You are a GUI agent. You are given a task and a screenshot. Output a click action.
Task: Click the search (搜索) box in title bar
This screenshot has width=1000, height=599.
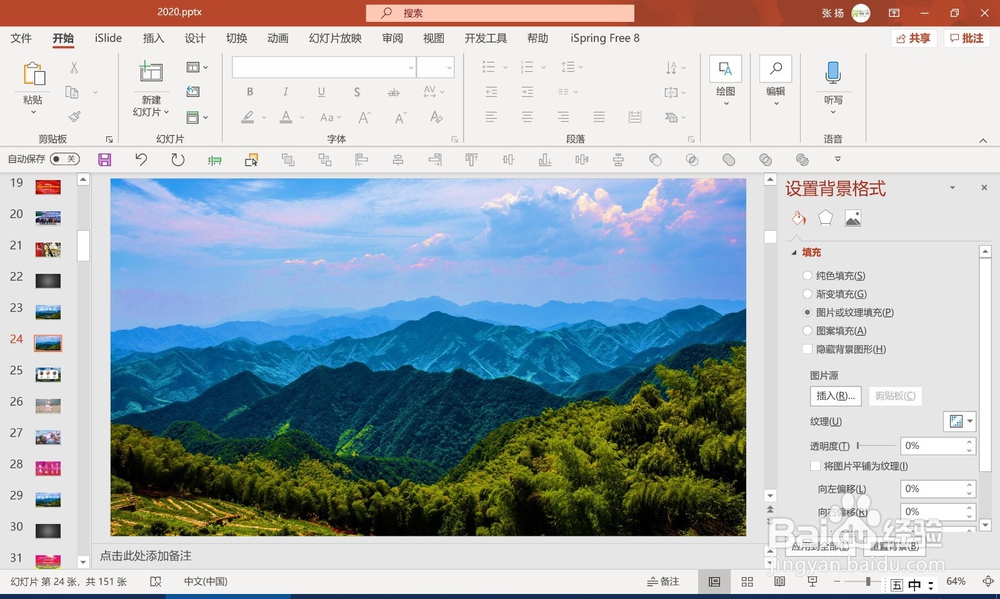[x=500, y=13]
